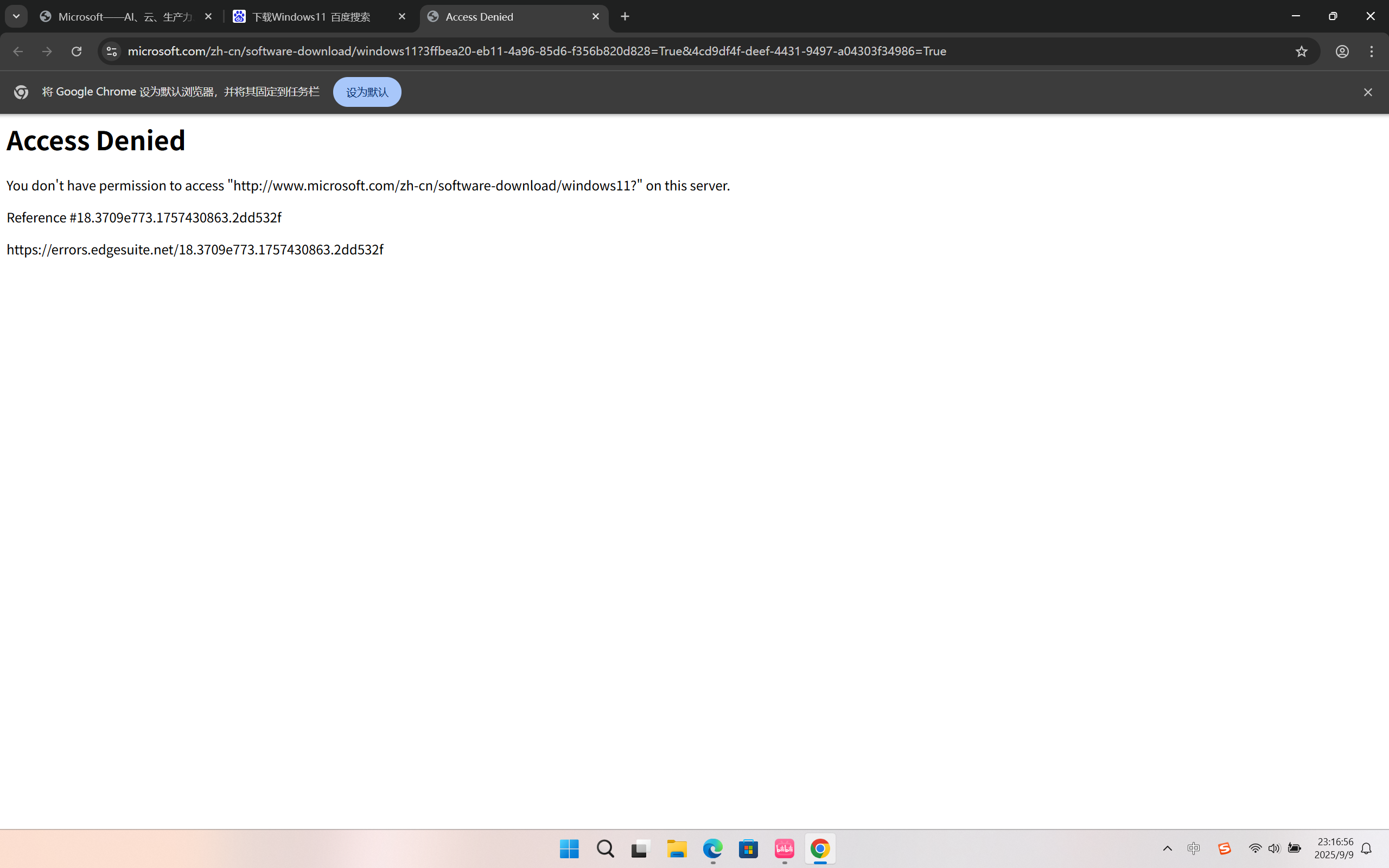Close the Microsoft tab

[208, 17]
